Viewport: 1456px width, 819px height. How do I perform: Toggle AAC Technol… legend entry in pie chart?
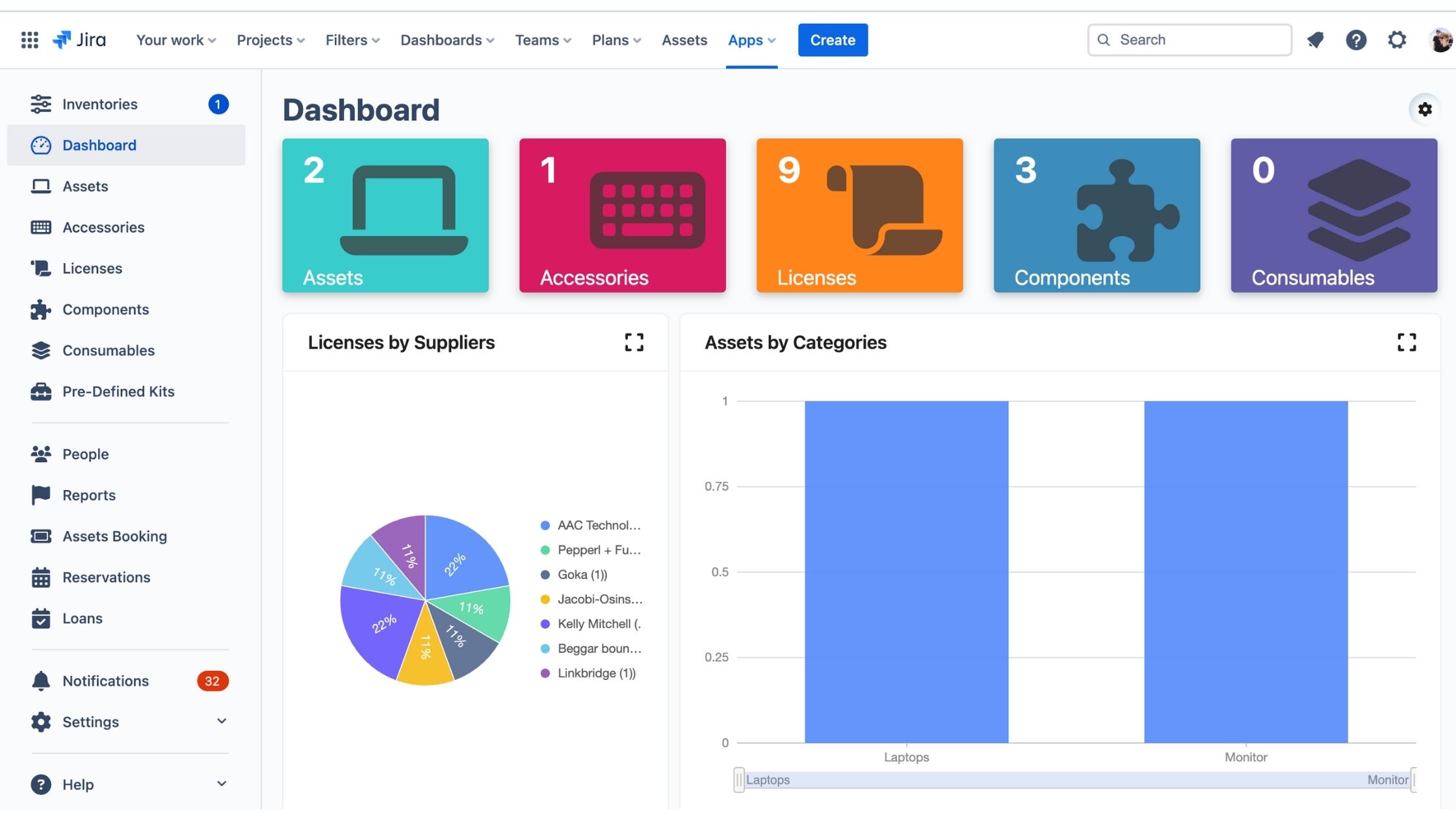pyautogui.click(x=598, y=525)
